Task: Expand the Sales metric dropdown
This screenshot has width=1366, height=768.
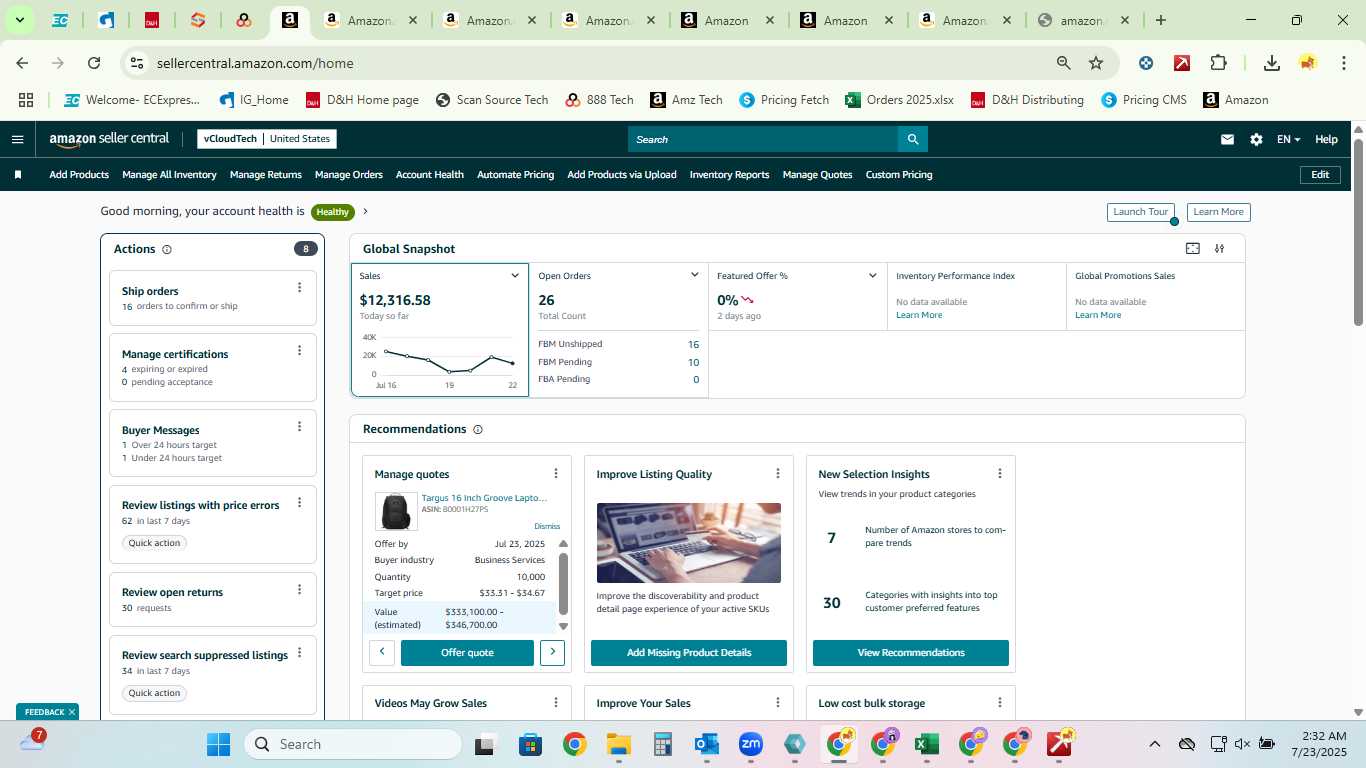Action: pos(515,276)
